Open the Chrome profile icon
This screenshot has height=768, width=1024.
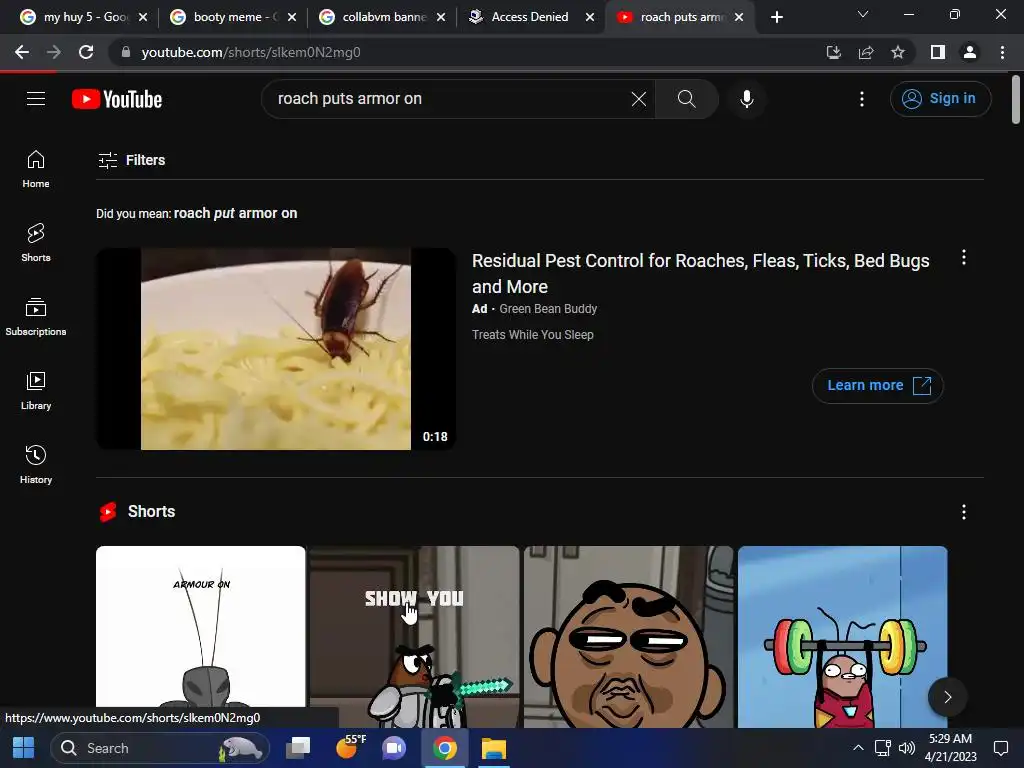tap(970, 52)
